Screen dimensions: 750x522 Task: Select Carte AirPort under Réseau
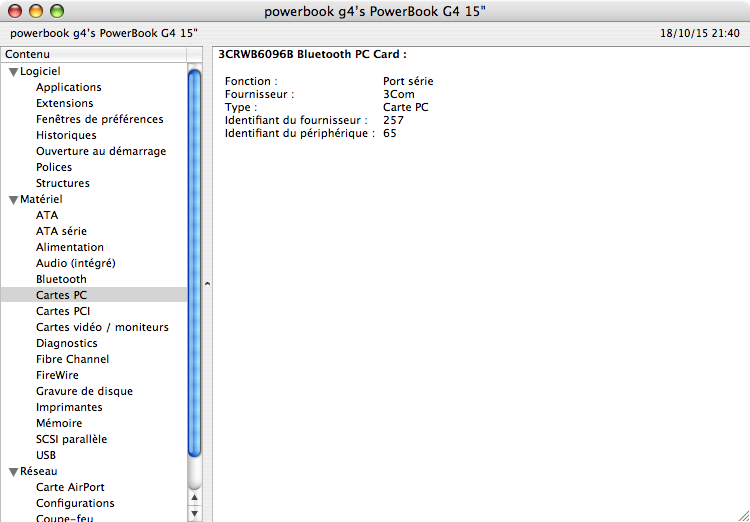[x=70, y=487]
